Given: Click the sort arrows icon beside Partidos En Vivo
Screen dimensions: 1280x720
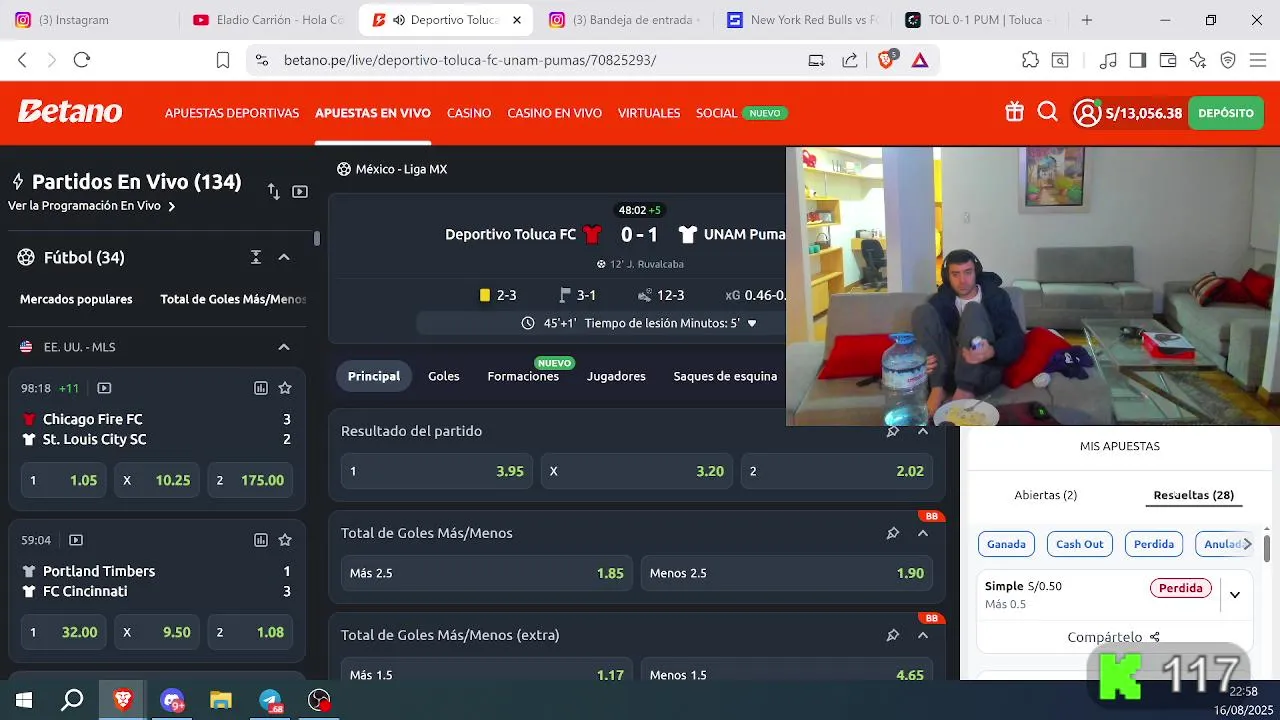Looking at the screenshot, I should [273, 191].
